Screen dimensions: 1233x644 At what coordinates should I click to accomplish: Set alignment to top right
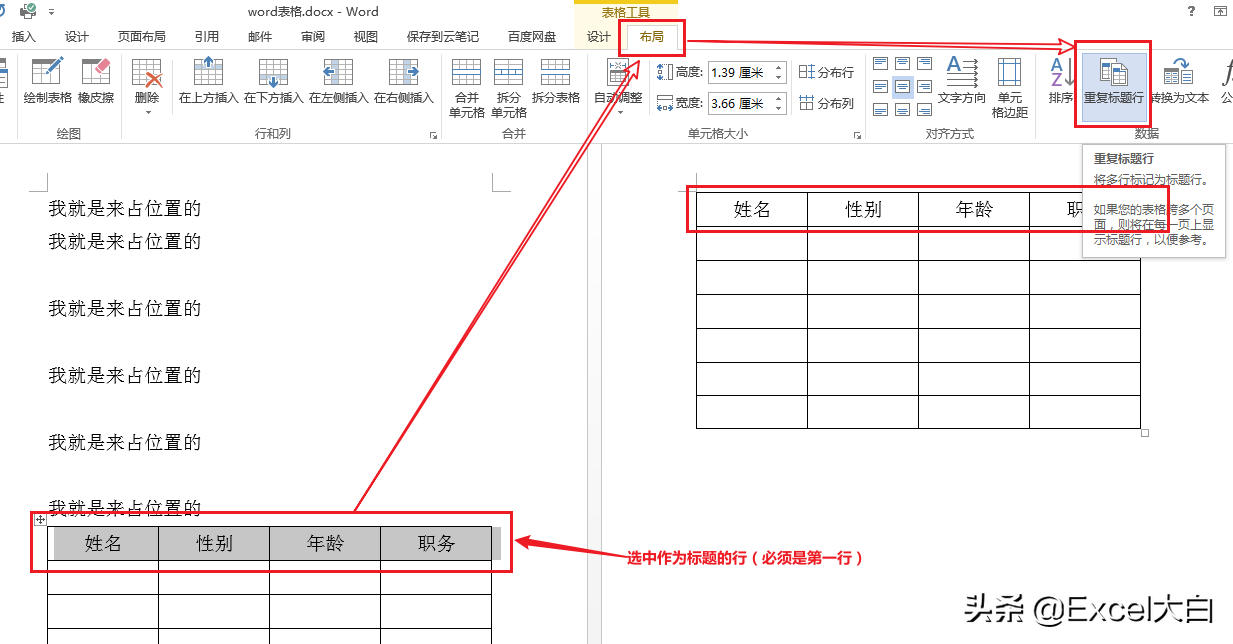point(925,63)
